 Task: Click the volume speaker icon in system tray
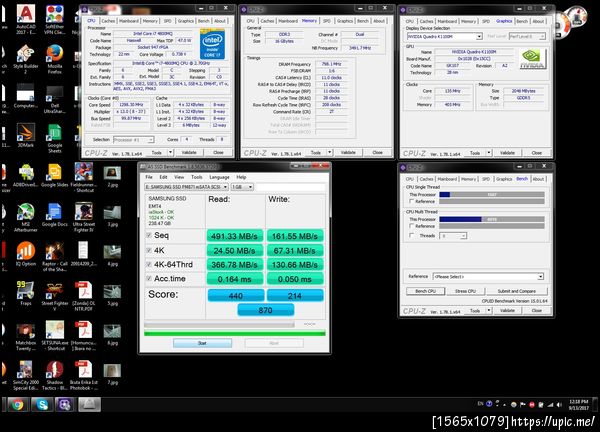point(559,404)
